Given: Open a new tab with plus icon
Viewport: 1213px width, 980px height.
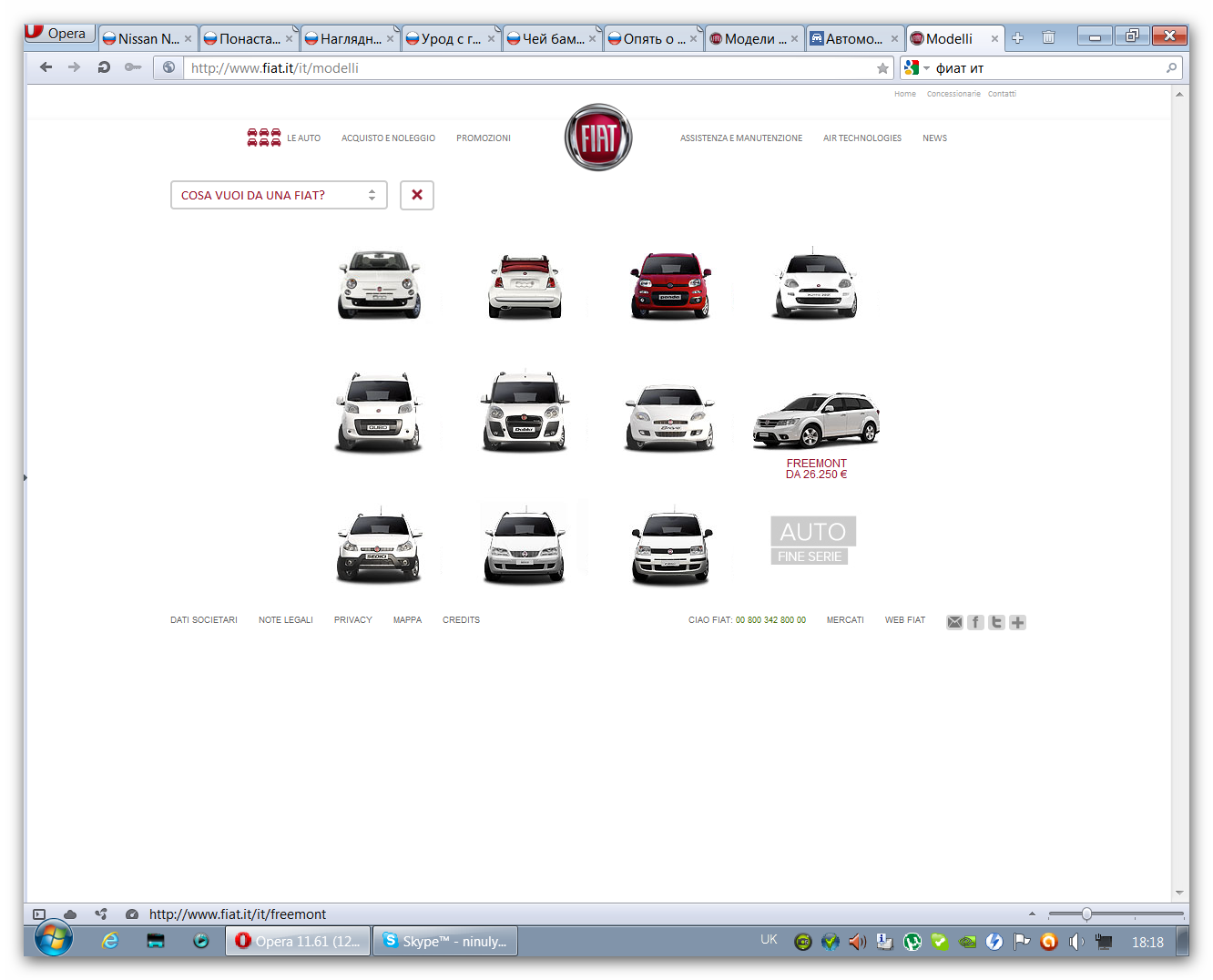Looking at the screenshot, I should click(x=1018, y=37).
